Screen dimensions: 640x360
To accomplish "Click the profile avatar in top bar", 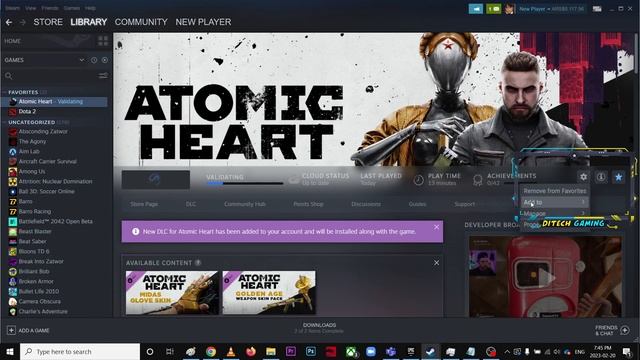I will (x=509, y=9).
